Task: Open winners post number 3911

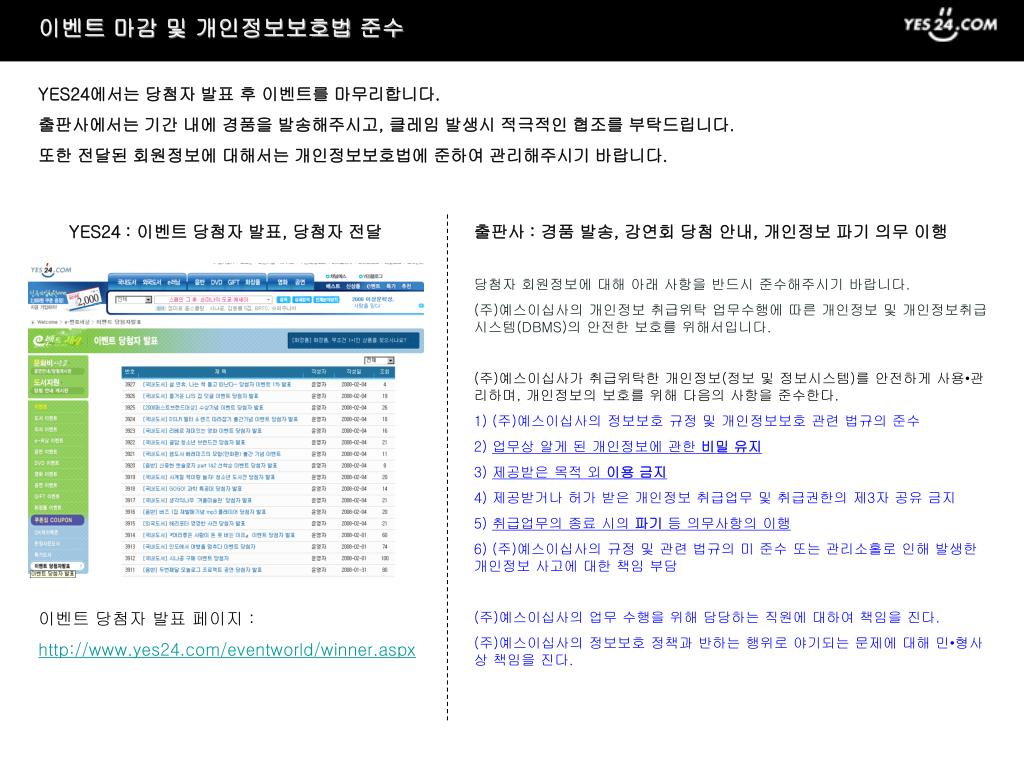Action: 201,570
